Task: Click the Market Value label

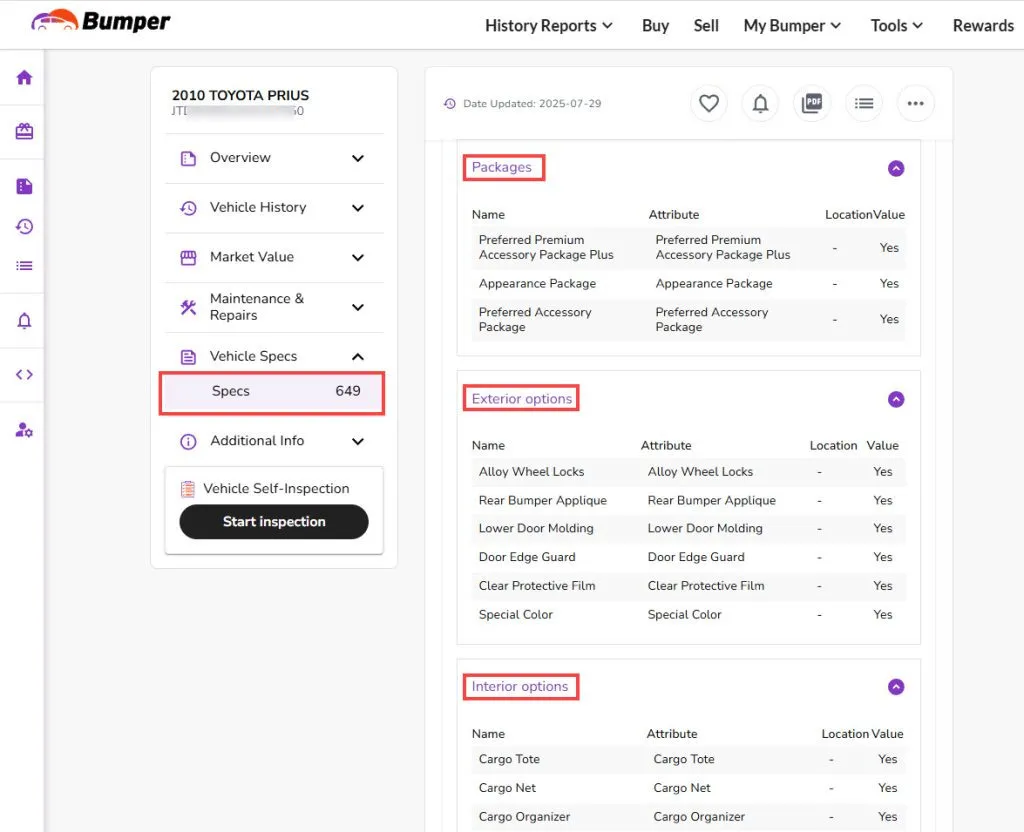Action: [x=252, y=257]
